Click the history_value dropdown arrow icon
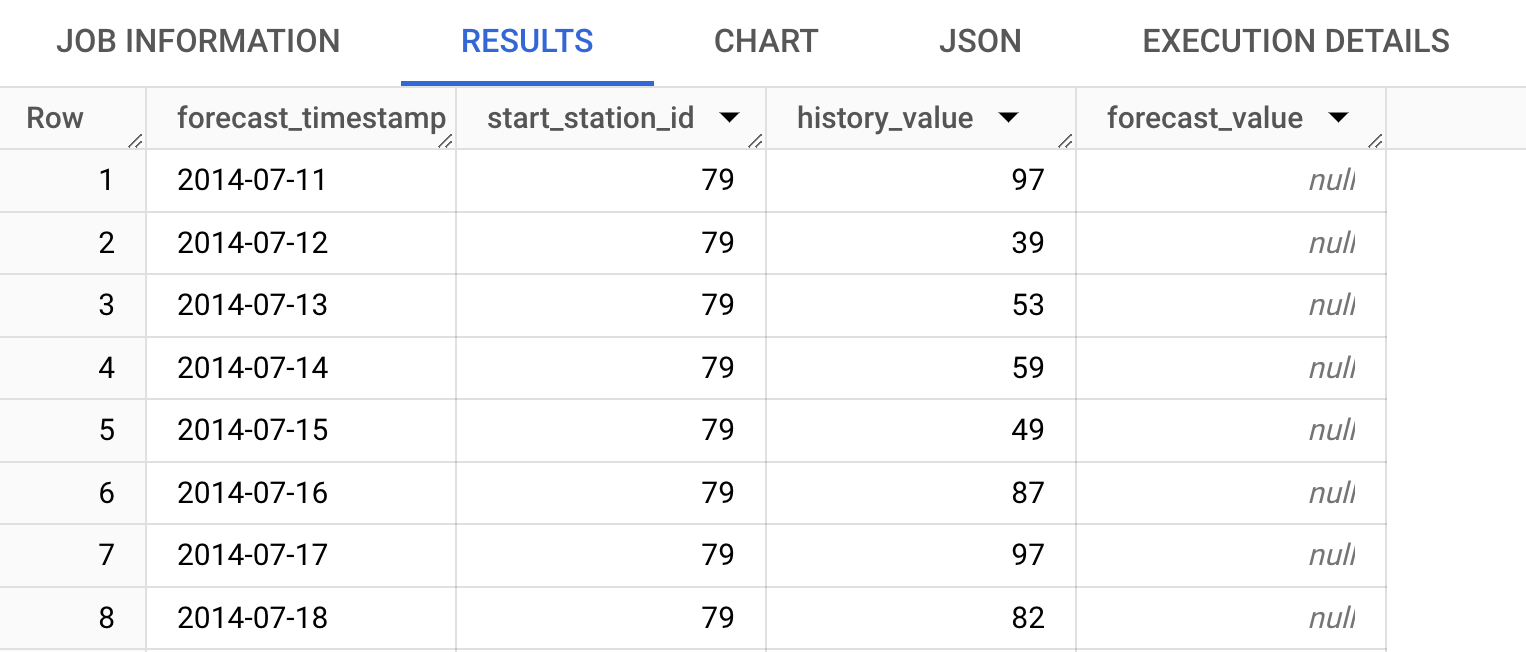Image resolution: width=1526 pixels, height=652 pixels. pyautogui.click(x=1010, y=117)
